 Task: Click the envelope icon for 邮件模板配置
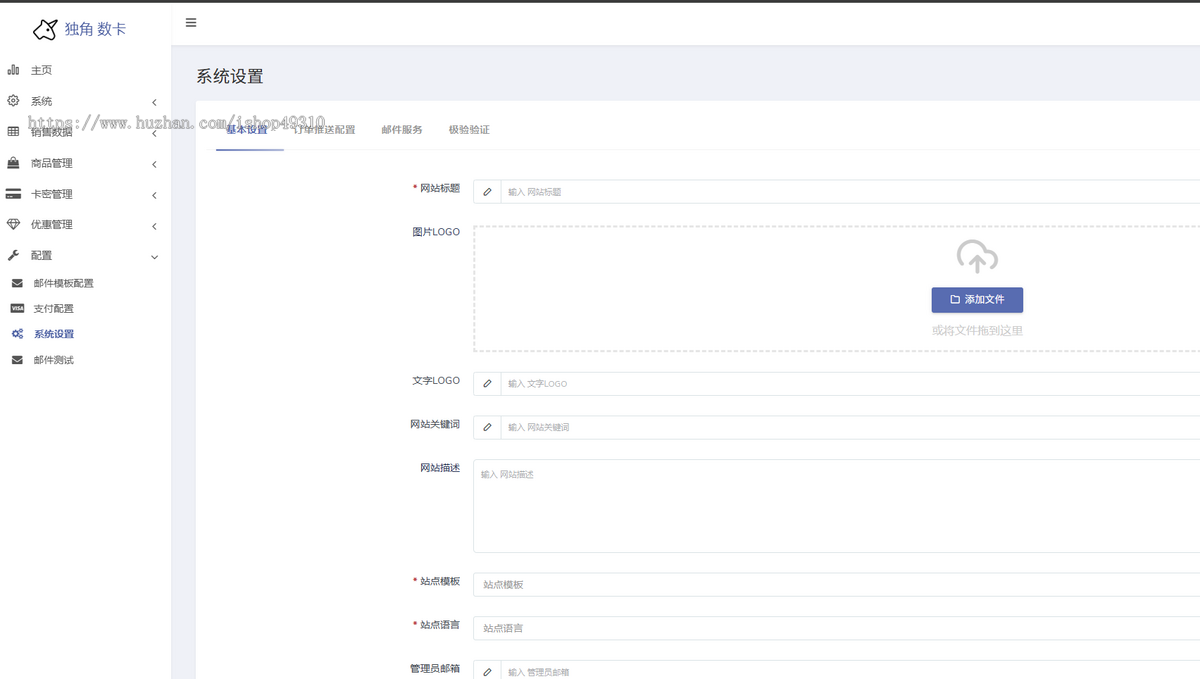(x=17, y=283)
